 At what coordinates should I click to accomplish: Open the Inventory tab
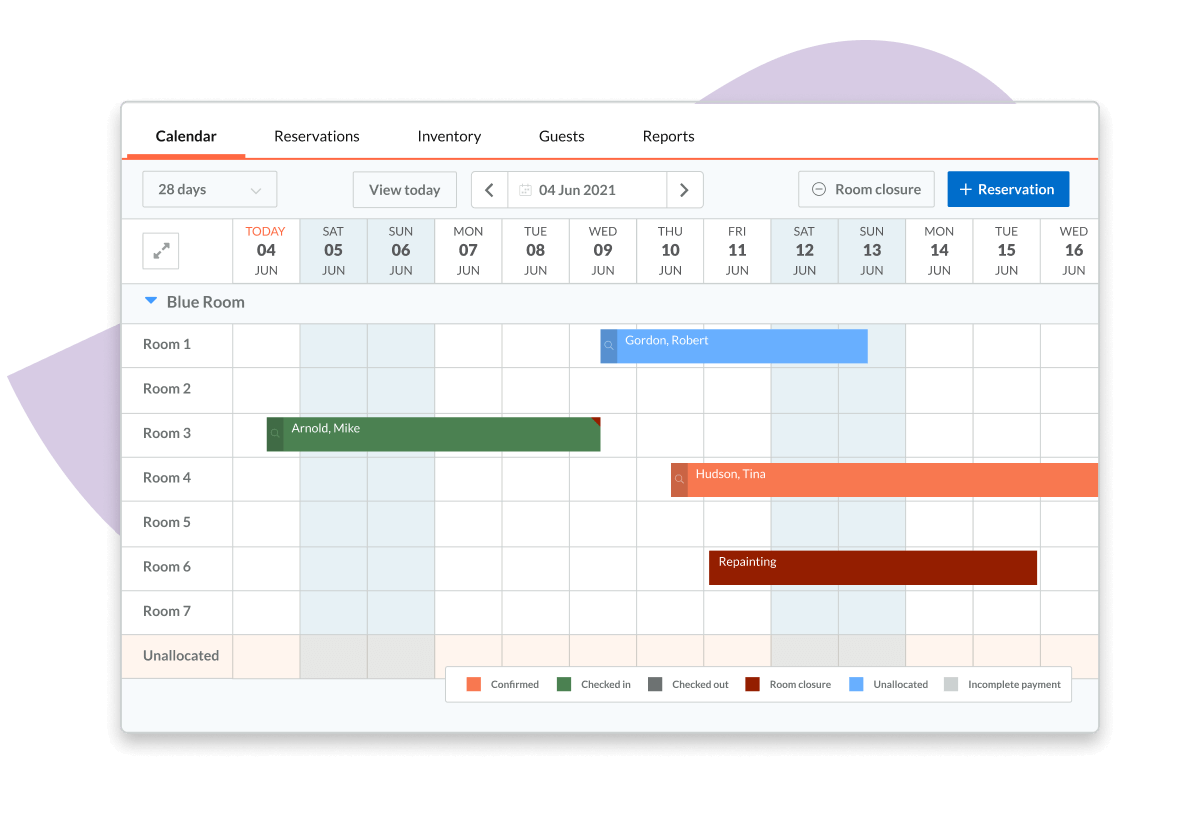pos(449,136)
